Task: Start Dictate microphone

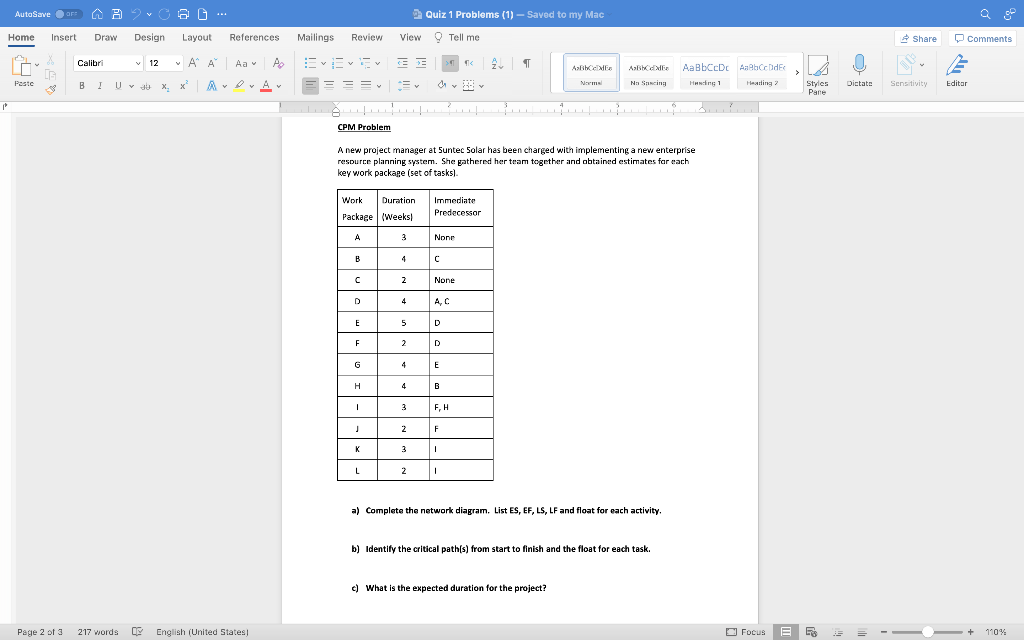Action: (859, 71)
